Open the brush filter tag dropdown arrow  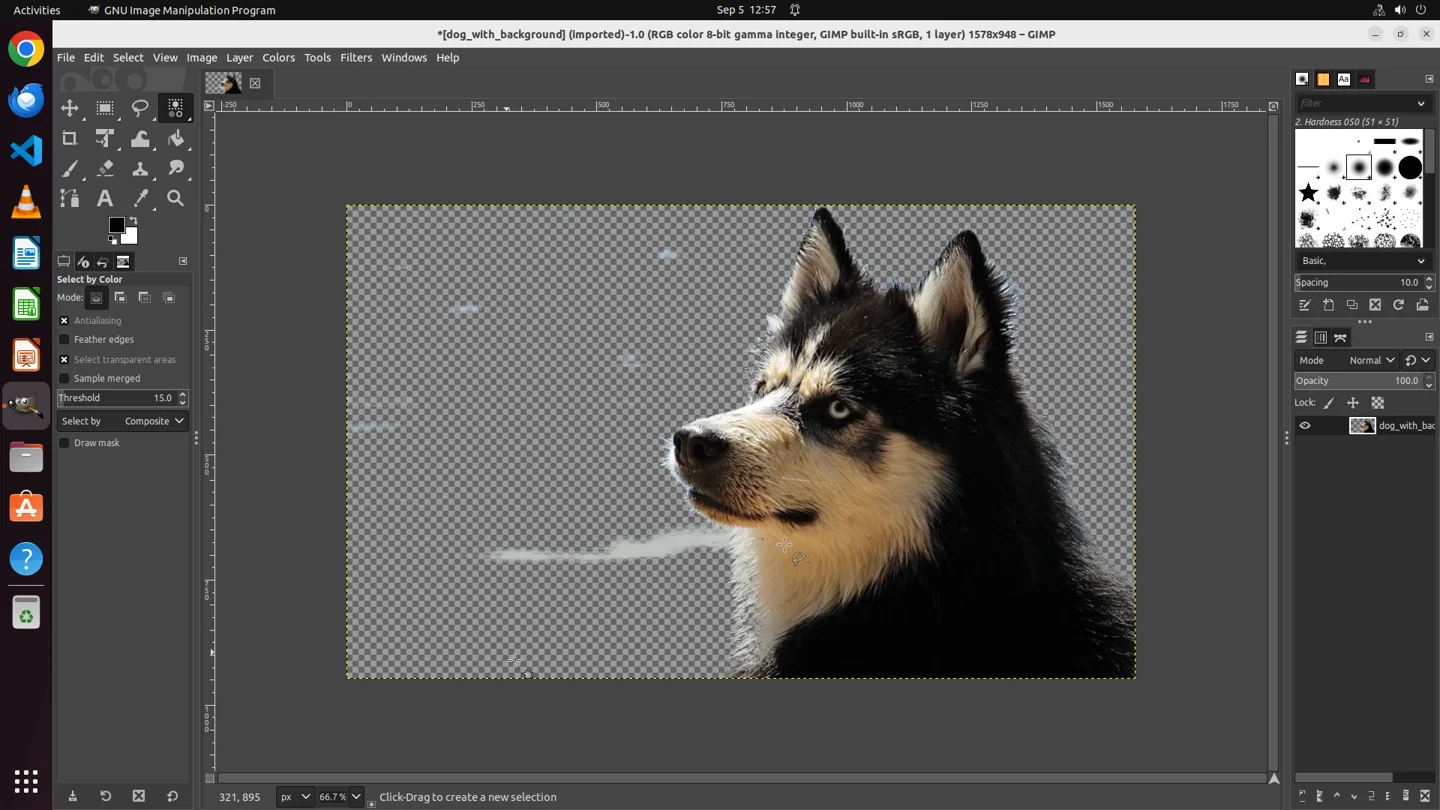click(x=1421, y=103)
